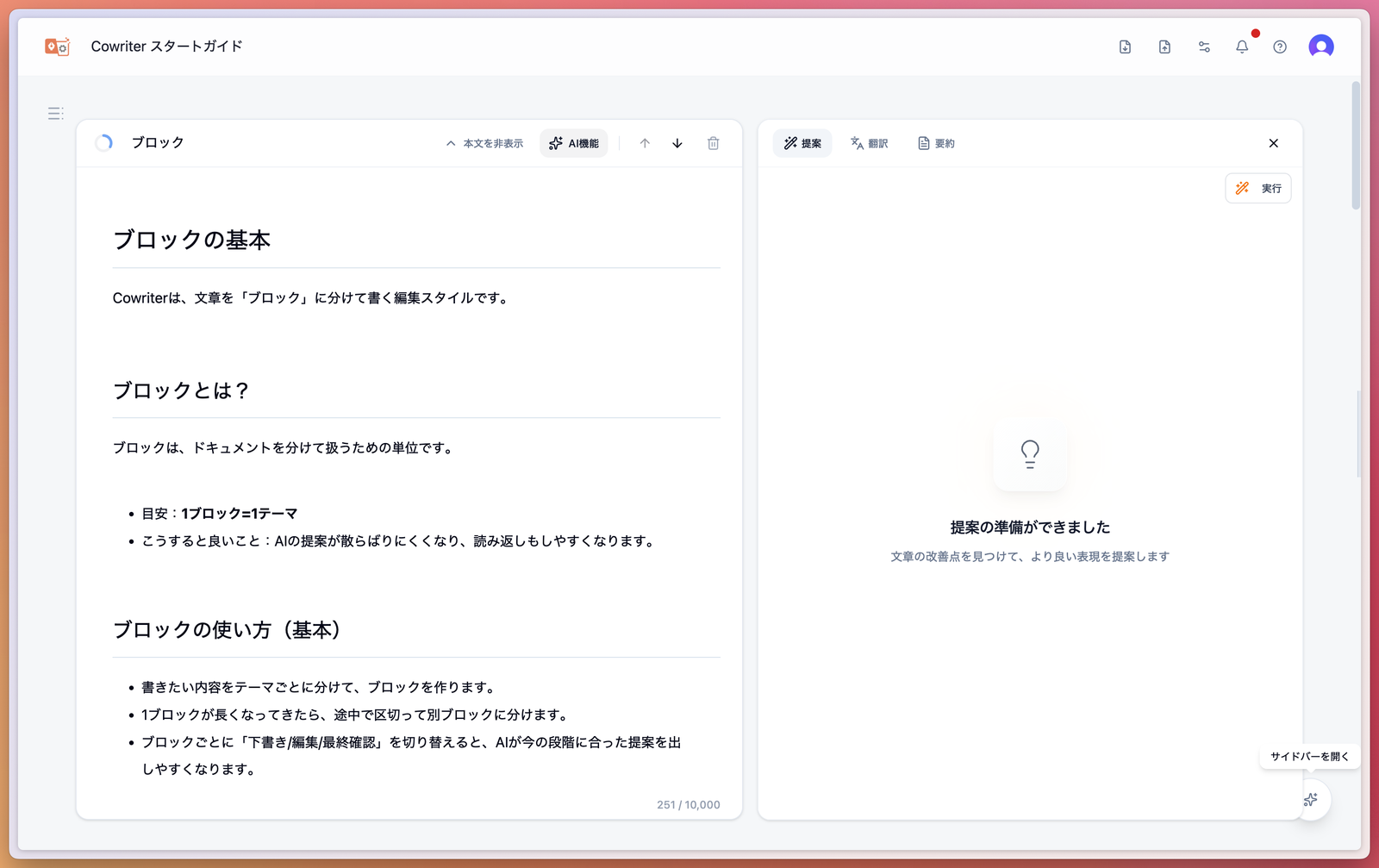Toggle the AI機能 panel

coord(573,143)
